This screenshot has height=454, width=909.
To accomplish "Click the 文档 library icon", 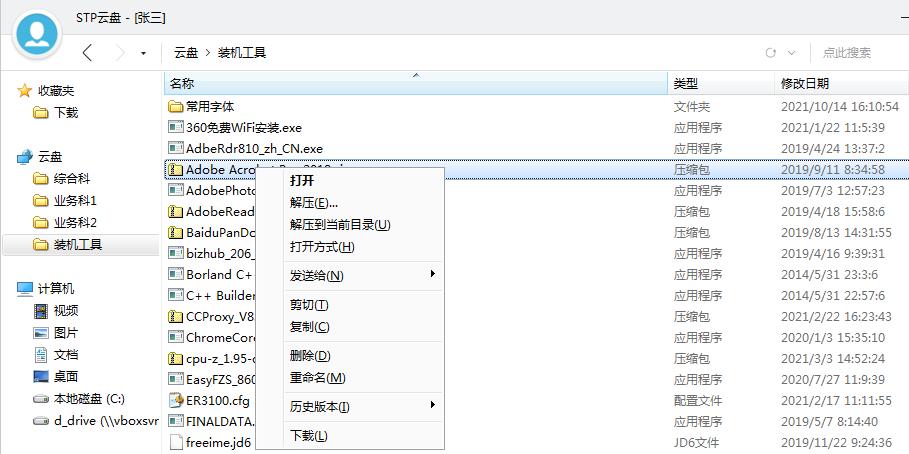I will point(41,354).
